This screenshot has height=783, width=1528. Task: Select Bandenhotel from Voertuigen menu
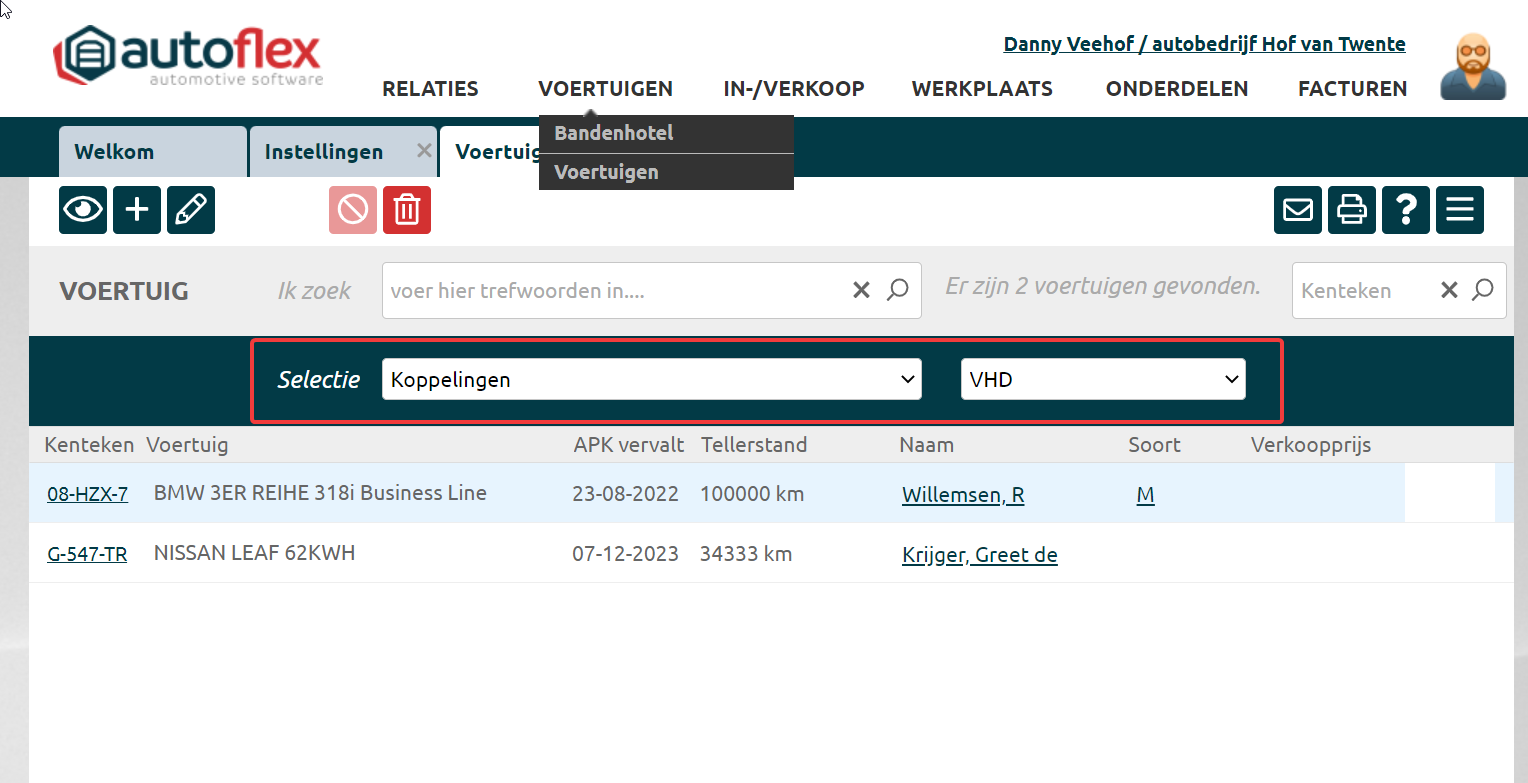[614, 133]
